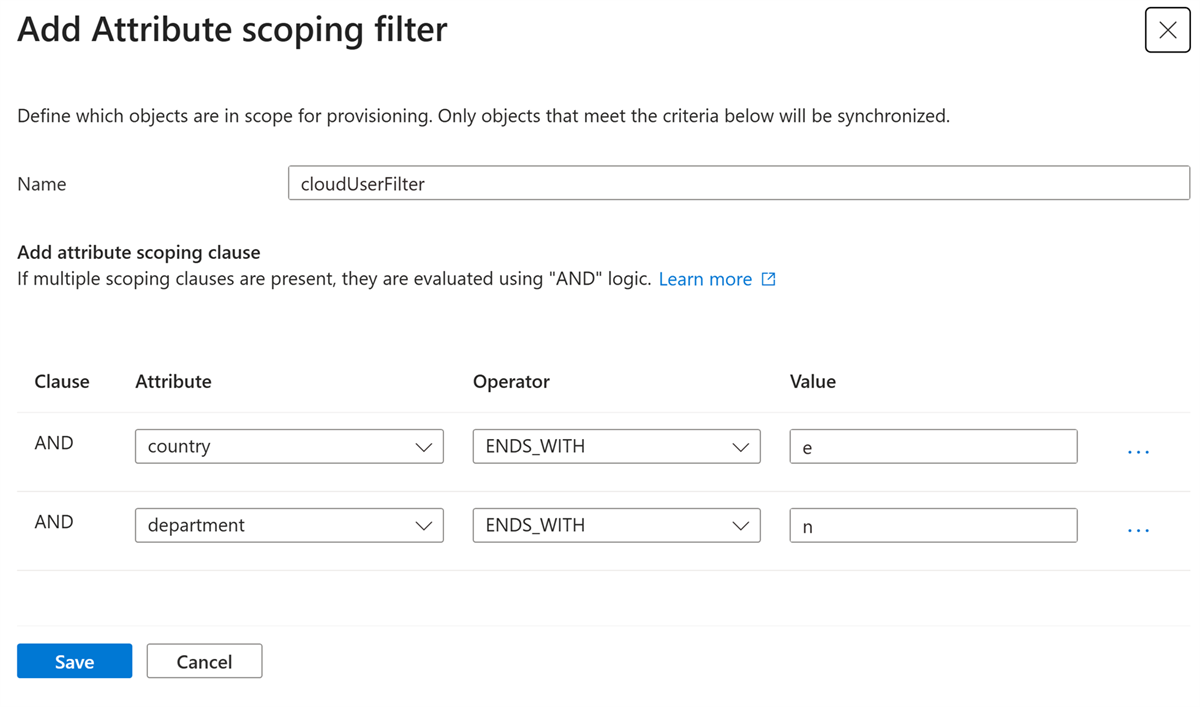Image resolution: width=1200 pixels, height=707 pixels.
Task: Save the scoping filter
Action: 74,661
